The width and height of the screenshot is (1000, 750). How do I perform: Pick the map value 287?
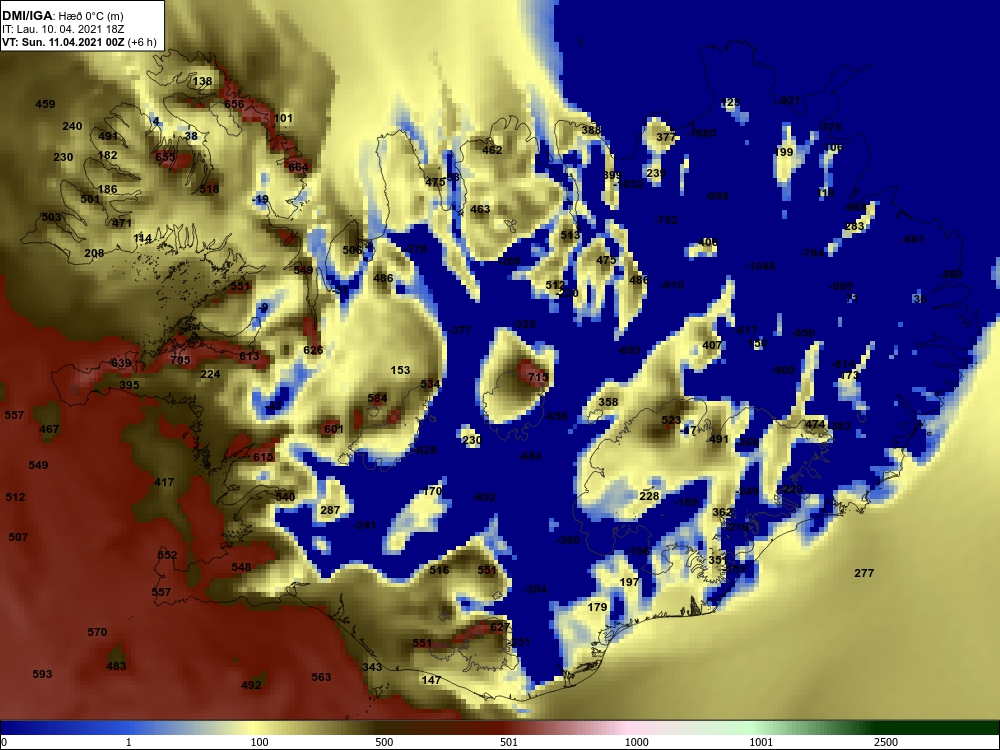[x=330, y=510]
